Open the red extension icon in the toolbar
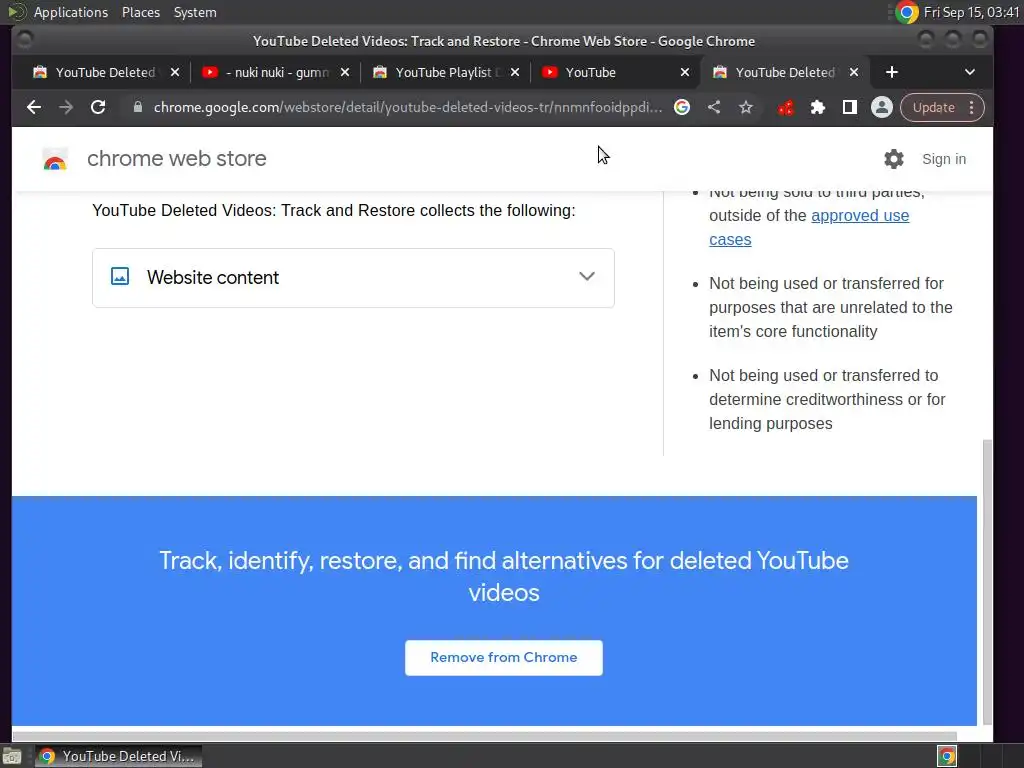The image size is (1024, 768). [x=786, y=107]
